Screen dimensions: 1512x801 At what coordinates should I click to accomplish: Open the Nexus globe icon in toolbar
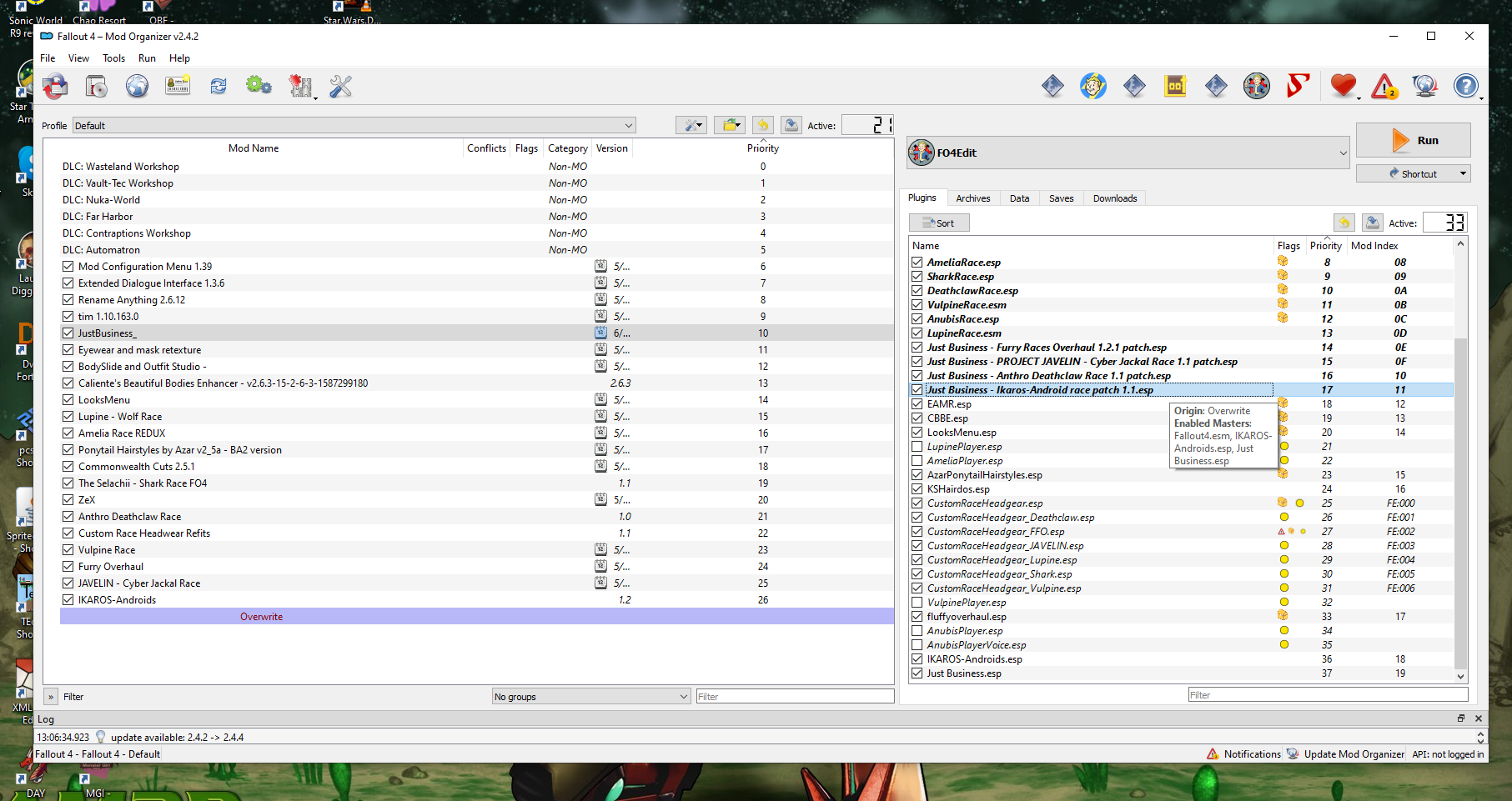[138, 86]
